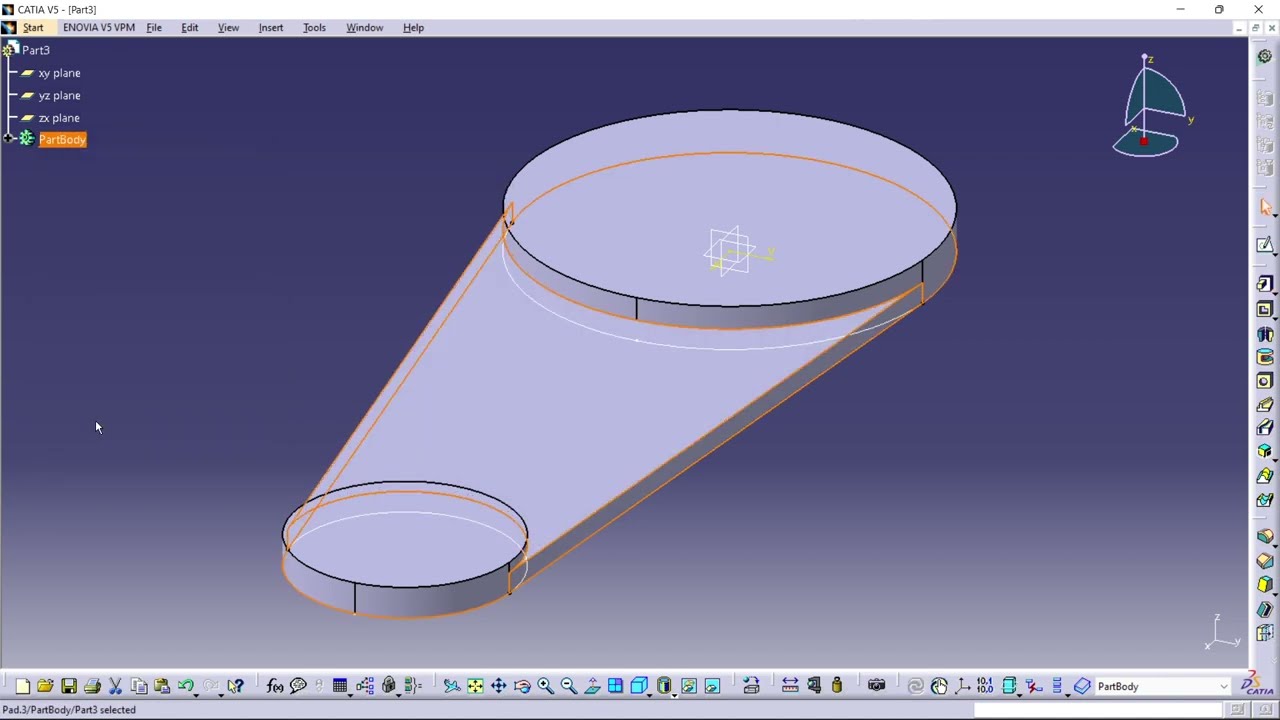Open the PartBody current-body dropdown
The image size is (1280, 720).
pos(1223,686)
